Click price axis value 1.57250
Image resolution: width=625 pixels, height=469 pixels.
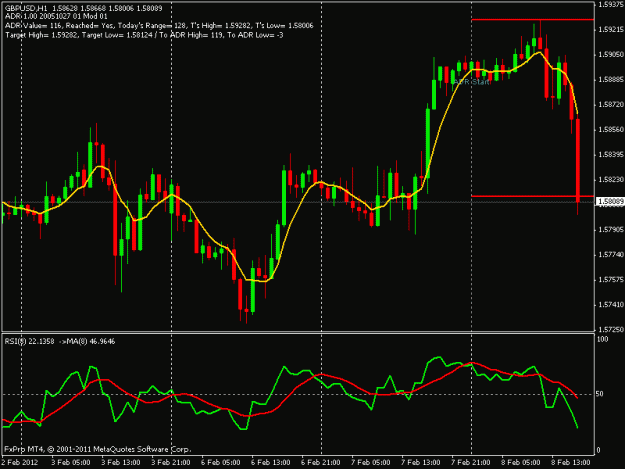(611, 330)
